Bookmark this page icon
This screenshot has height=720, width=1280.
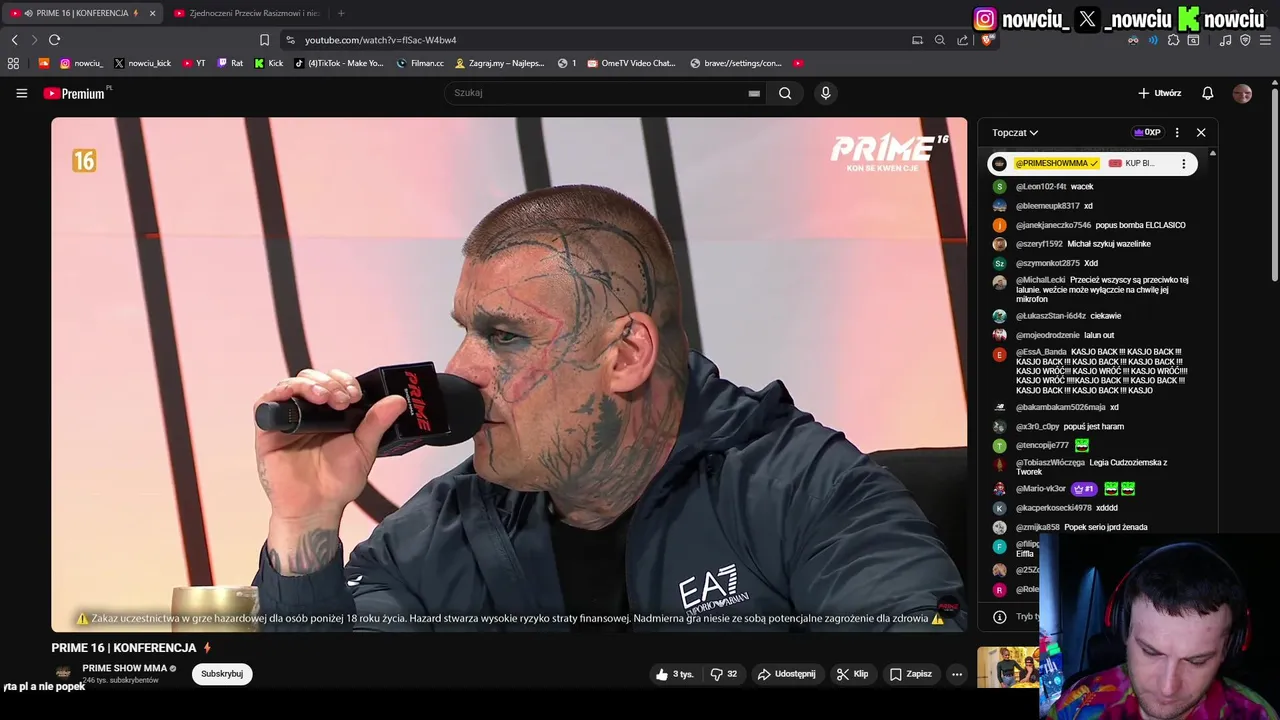pos(264,40)
